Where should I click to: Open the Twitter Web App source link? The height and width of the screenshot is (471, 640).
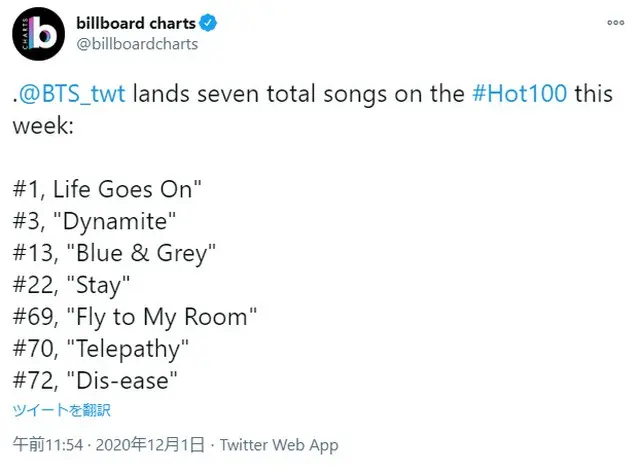pos(279,445)
